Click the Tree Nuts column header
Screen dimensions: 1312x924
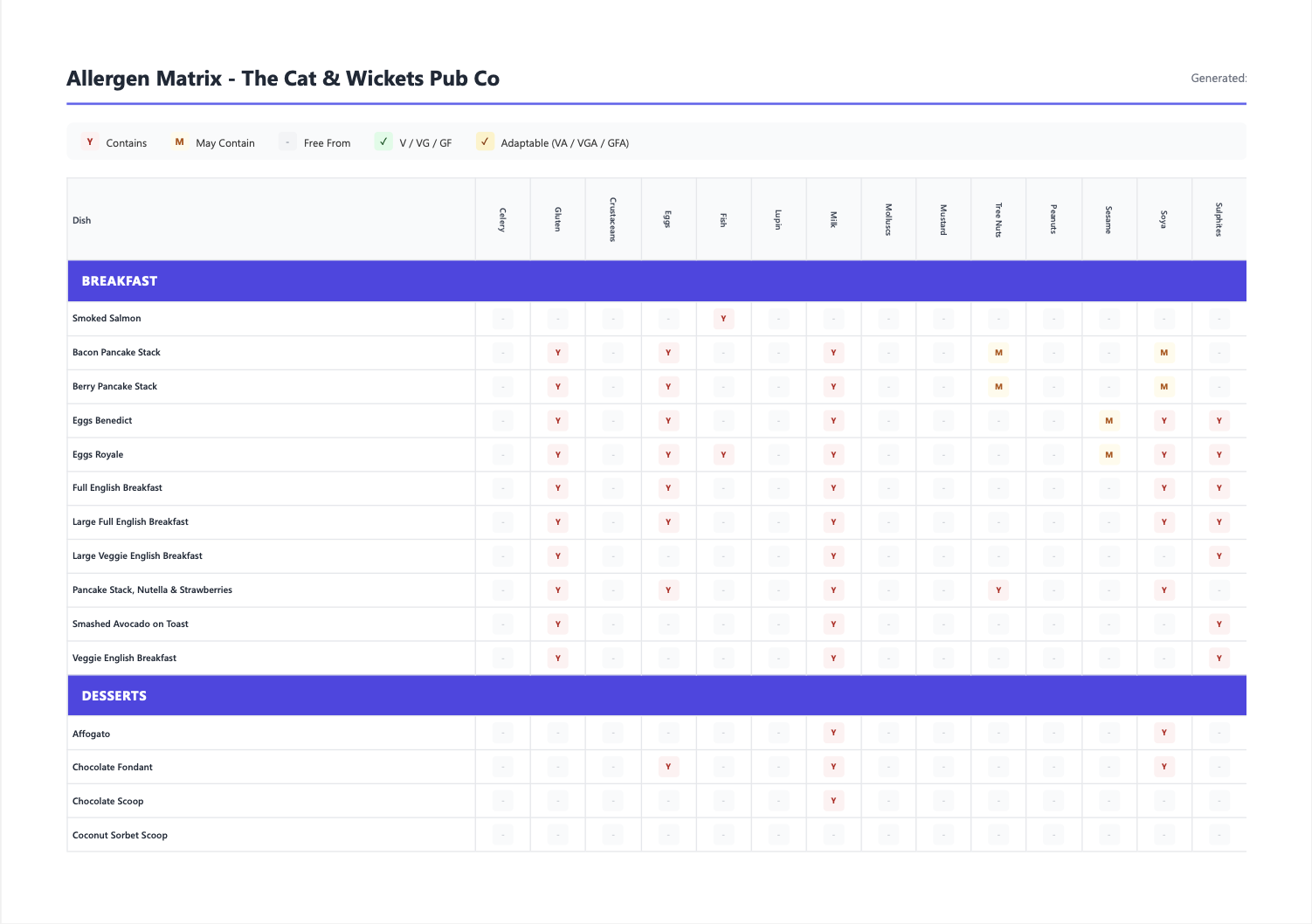point(998,220)
